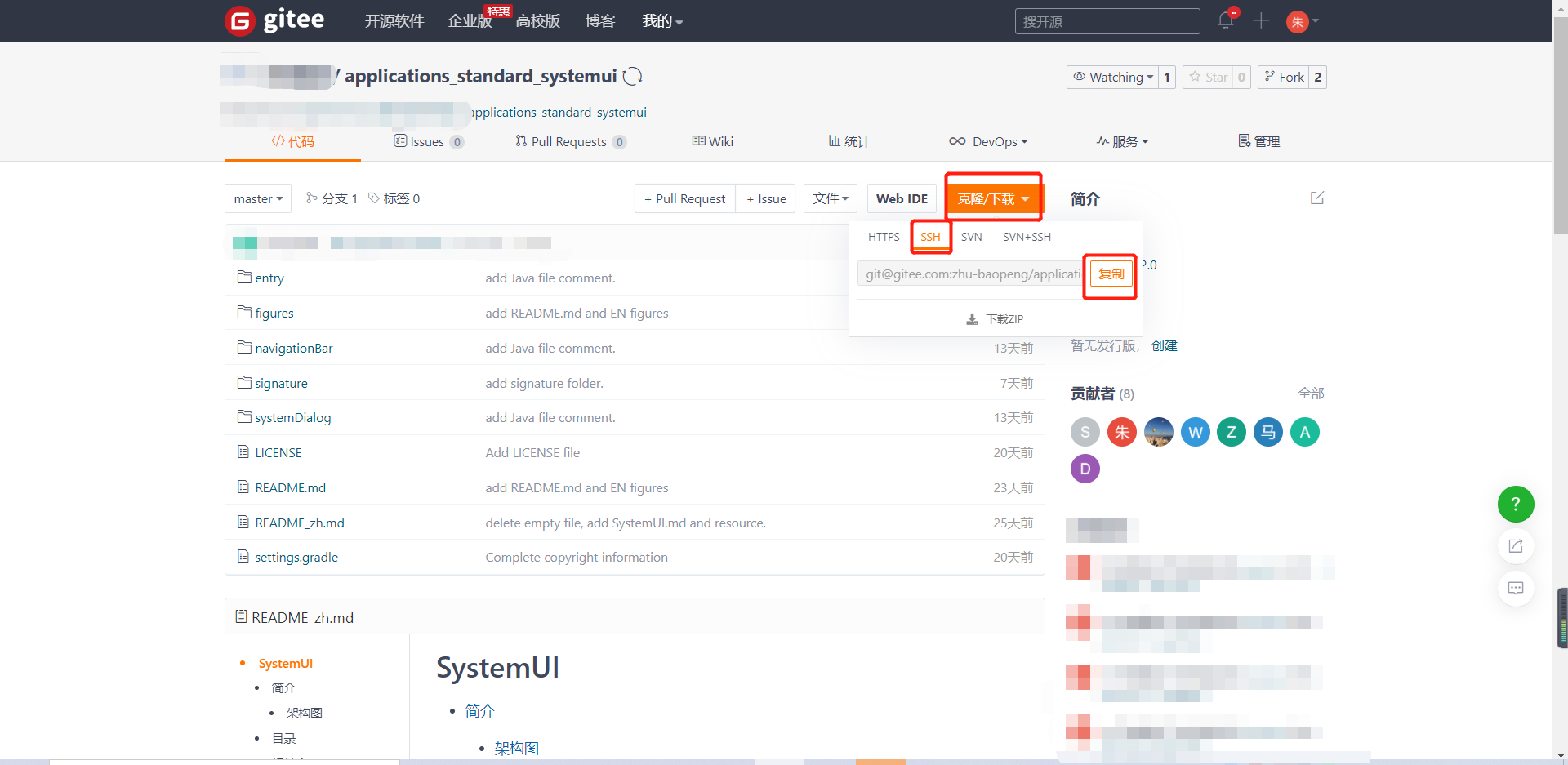Click the edit icon beside 简介
The height and width of the screenshot is (765, 1568).
[1316, 198]
